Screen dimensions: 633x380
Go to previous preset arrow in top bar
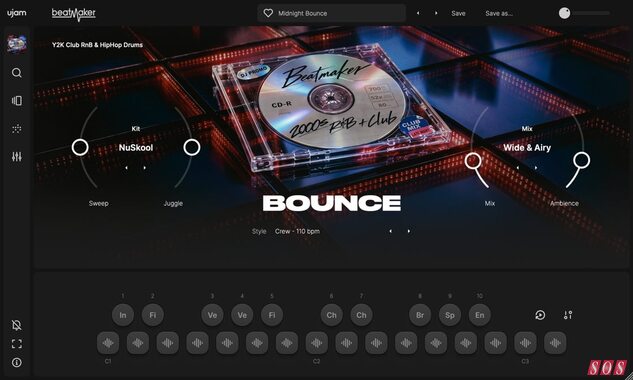(x=418, y=13)
